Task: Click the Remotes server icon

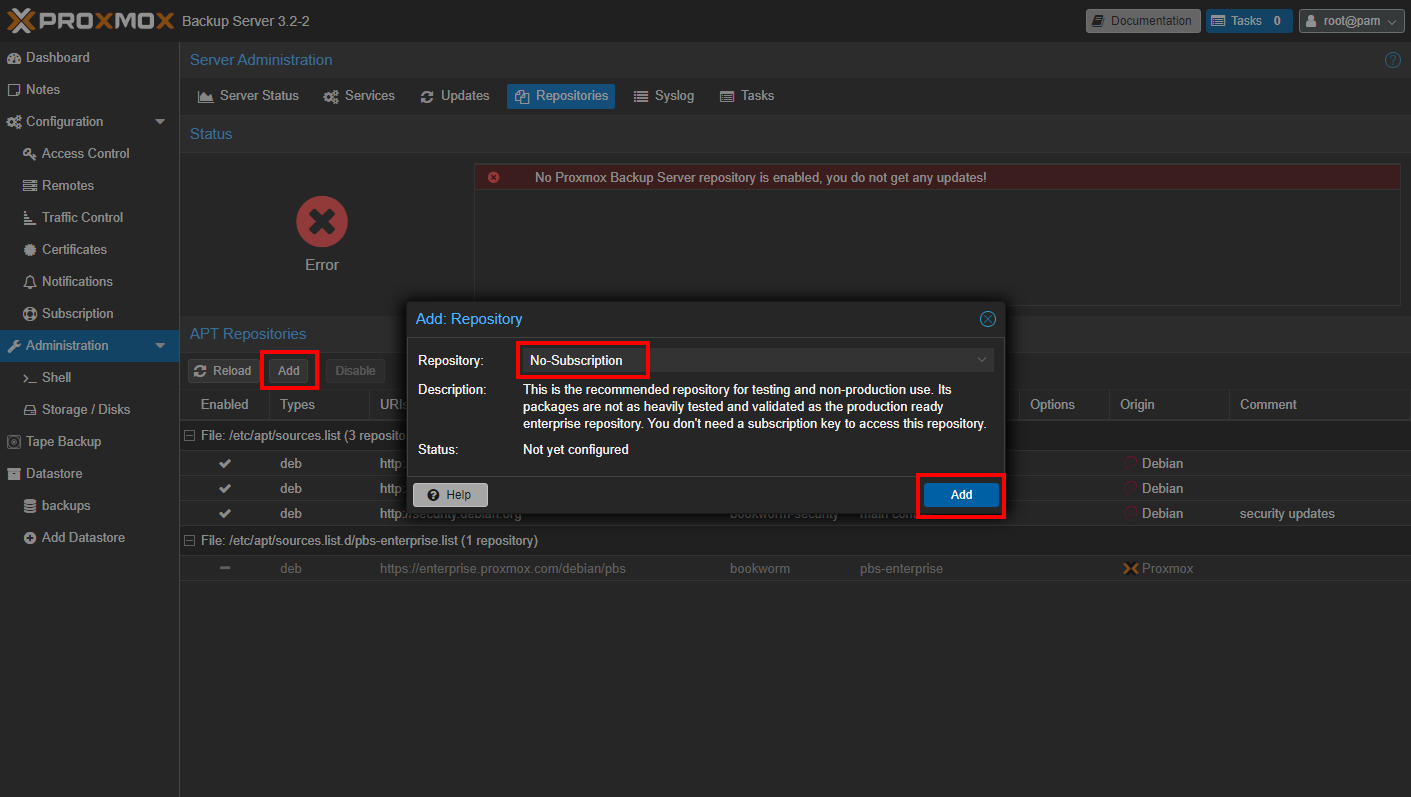Action: coord(30,186)
